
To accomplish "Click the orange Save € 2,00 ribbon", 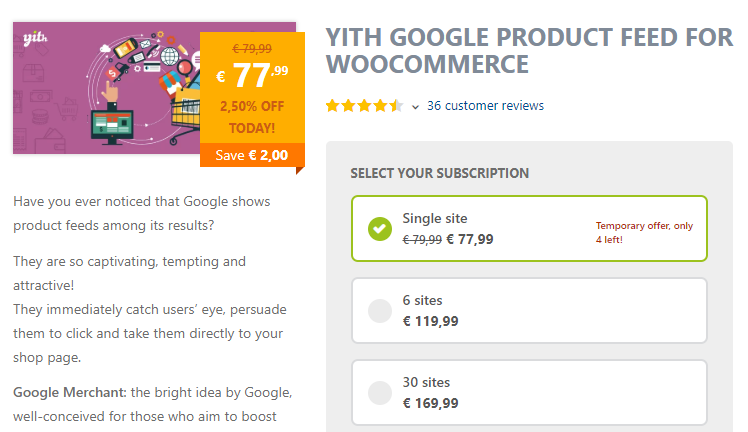I will click(x=252, y=155).
